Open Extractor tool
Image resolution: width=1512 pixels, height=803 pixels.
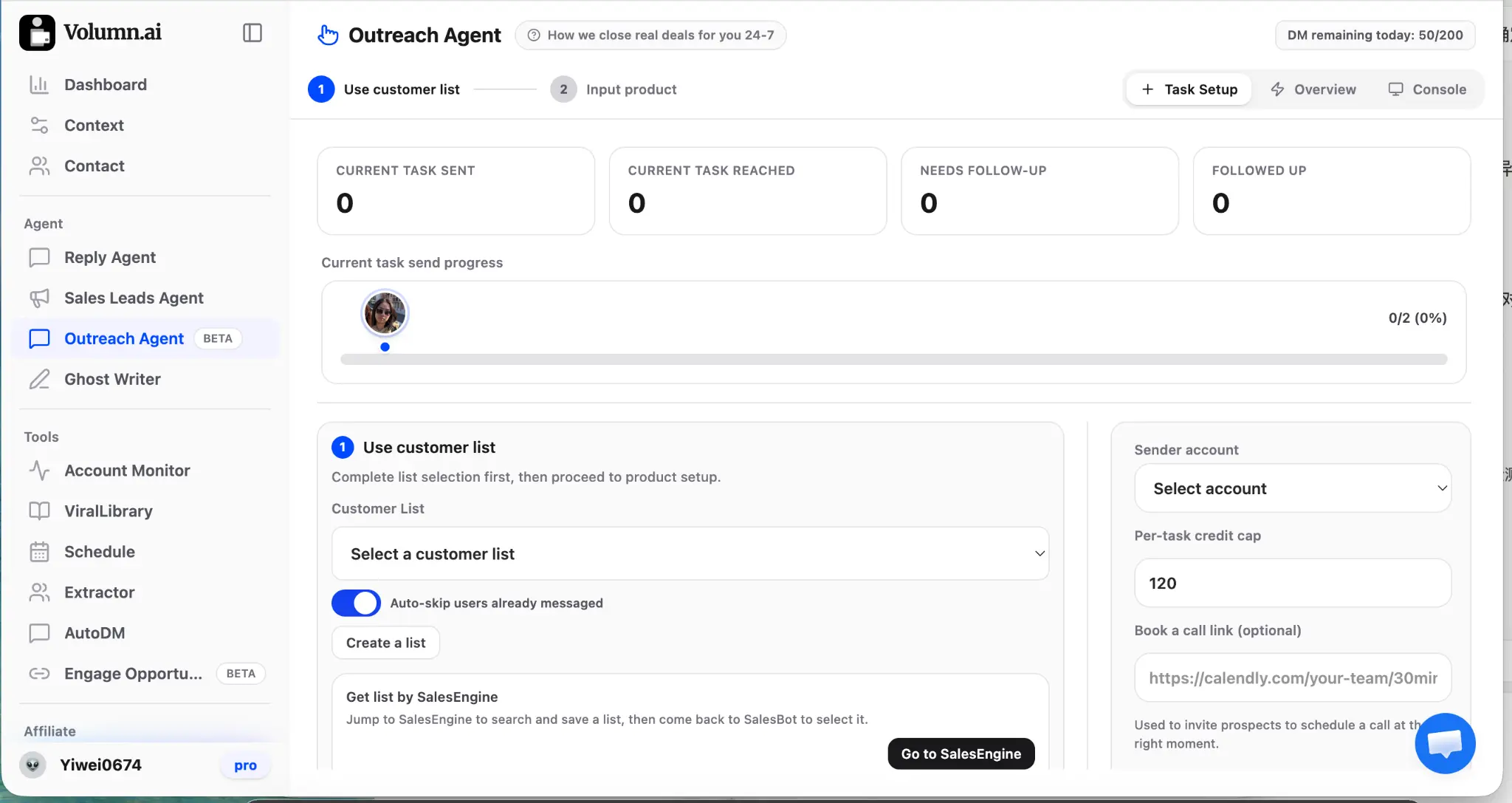click(x=145, y=592)
